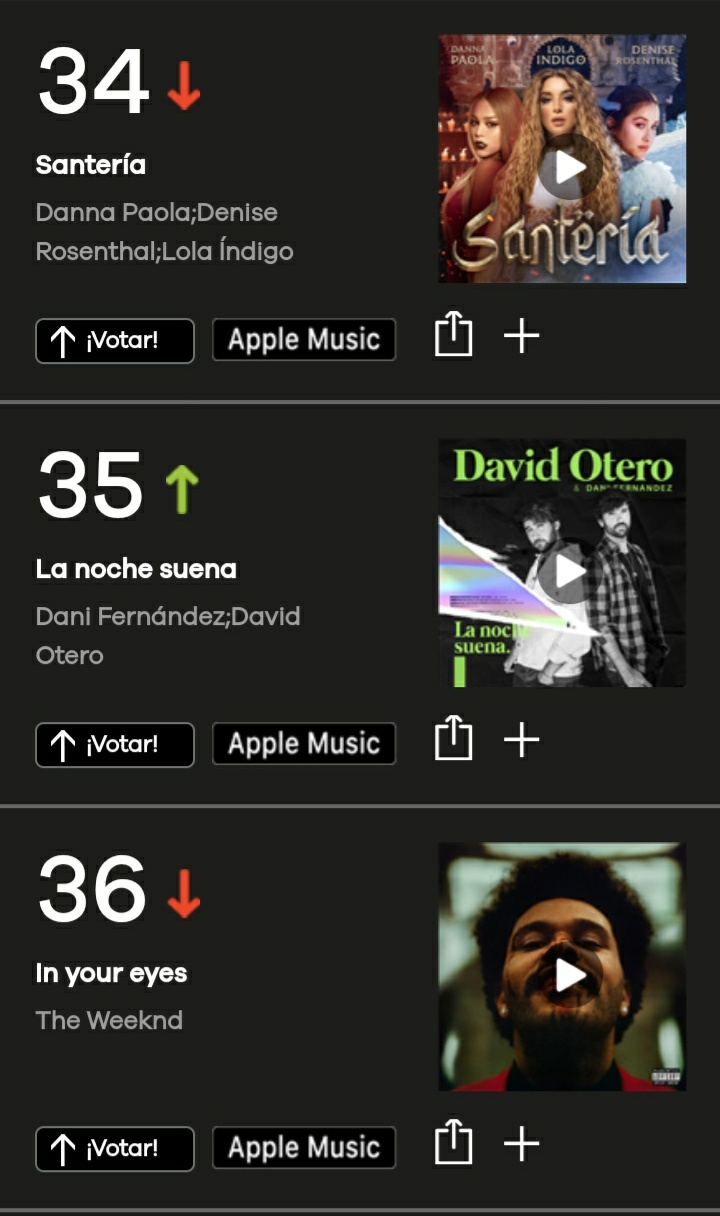Image resolution: width=720 pixels, height=1216 pixels.
Task: Add In your eyes with plus icon
Action: [521, 1144]
